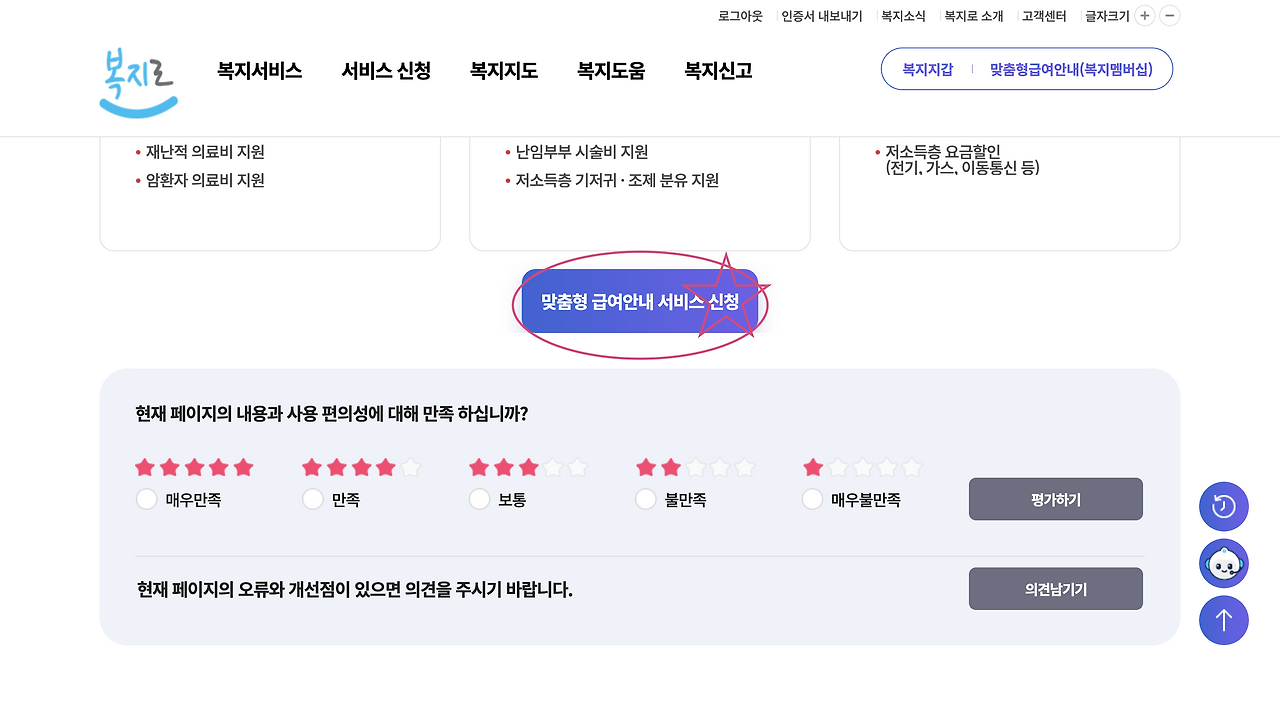The image size is (1280, 725).
Task: Submit the rating with 평가하기 button
Action: [1055, 498]
